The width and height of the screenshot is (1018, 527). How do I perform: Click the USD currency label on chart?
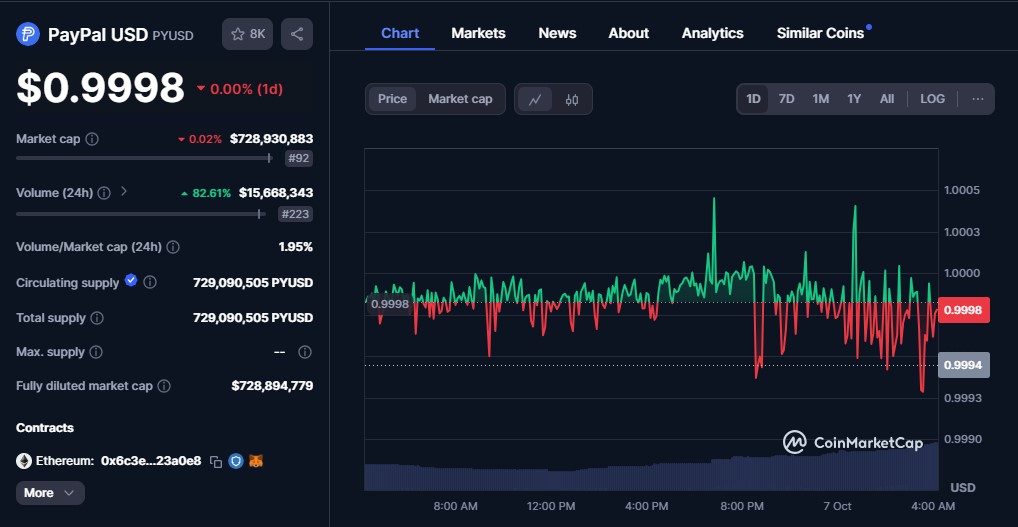click(963, 487)
